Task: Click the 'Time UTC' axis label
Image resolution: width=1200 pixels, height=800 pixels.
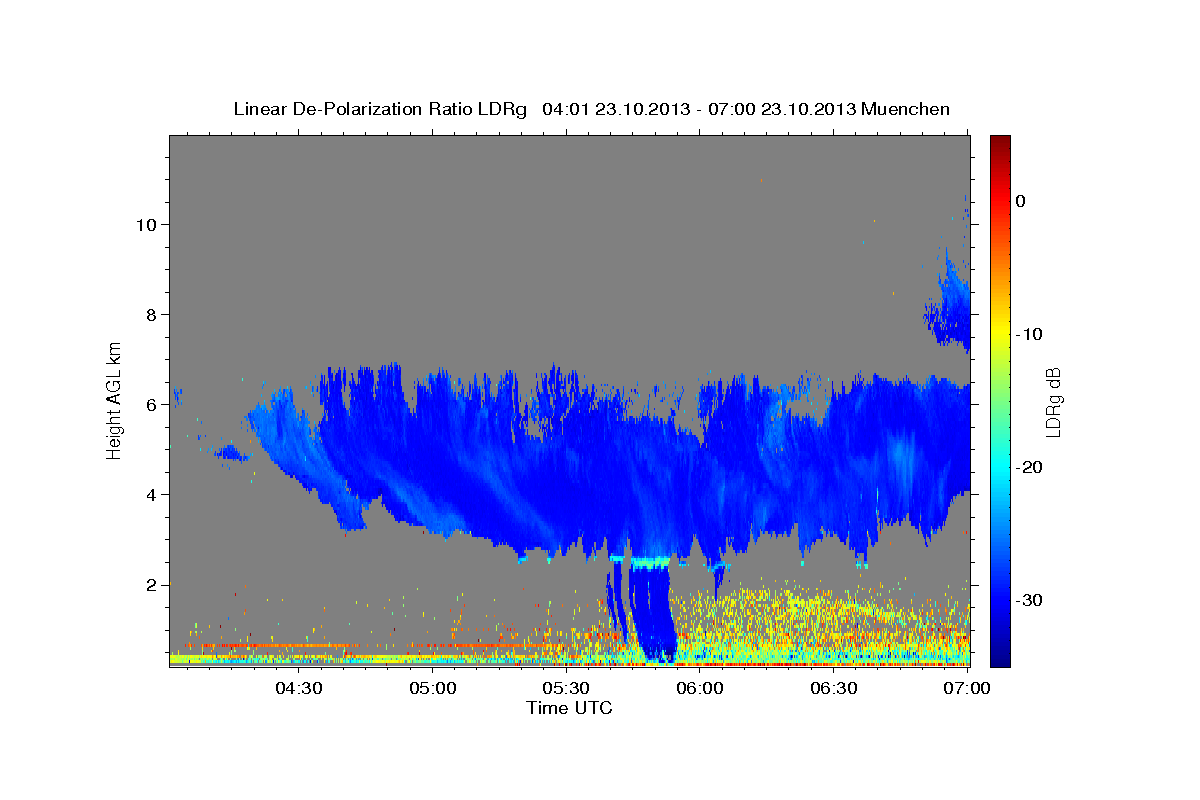Action: pos(569,708)
